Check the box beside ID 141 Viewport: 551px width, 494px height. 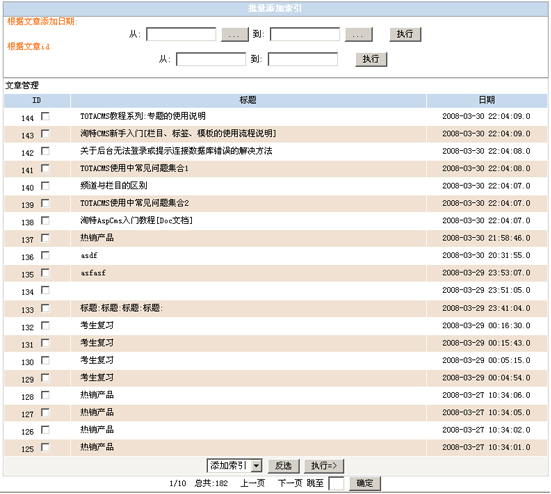[45, 169]
